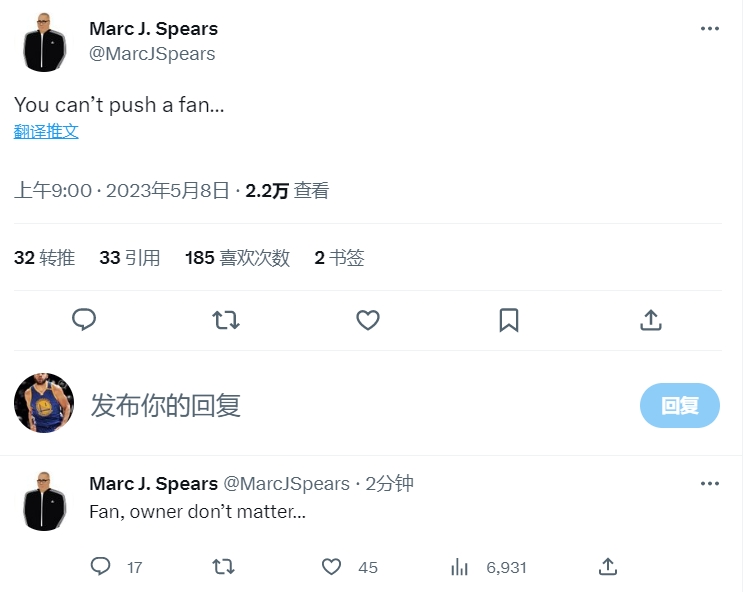Retweet the main tweet

[x=226, y=319]
